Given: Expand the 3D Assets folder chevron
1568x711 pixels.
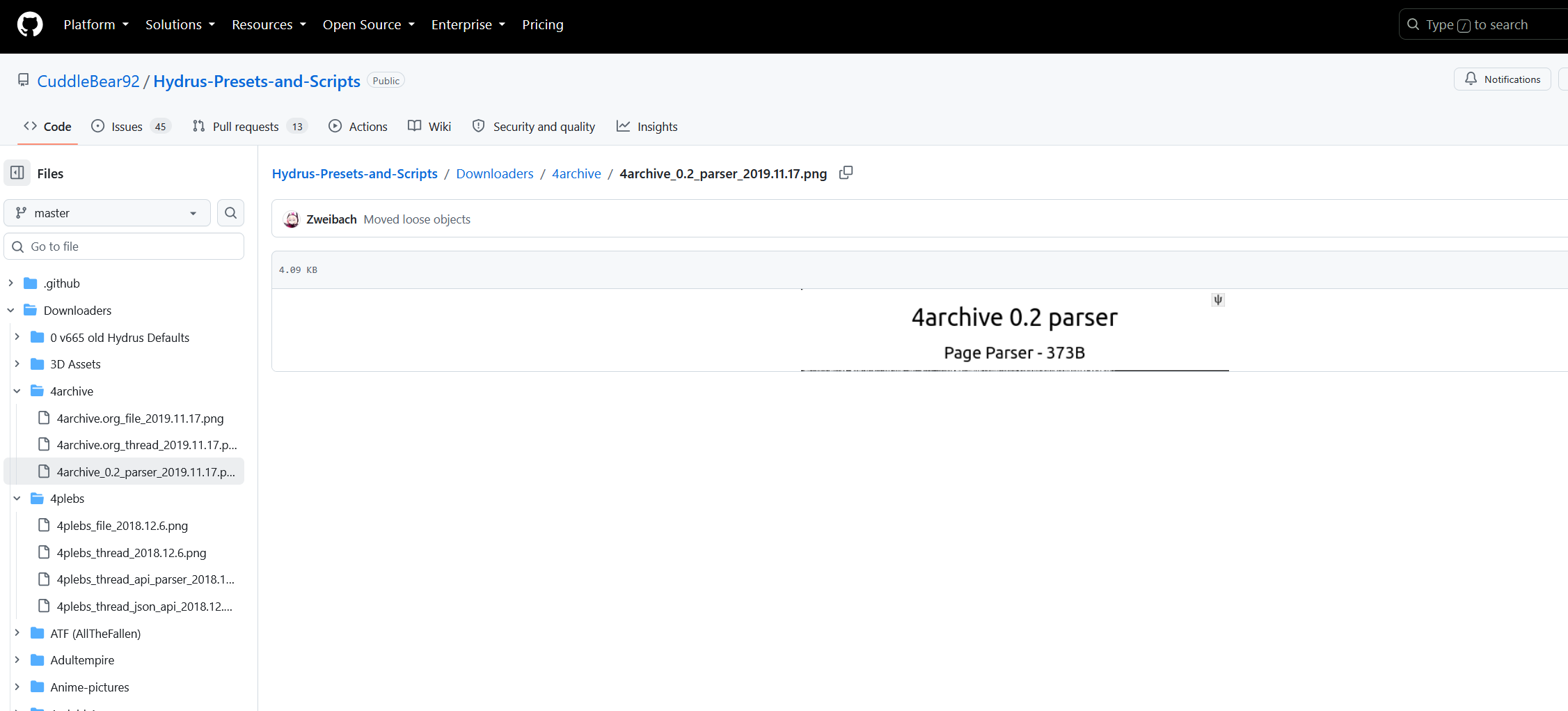Looking at the screenshot, I should pyautogui.click(x=17, y=364).
